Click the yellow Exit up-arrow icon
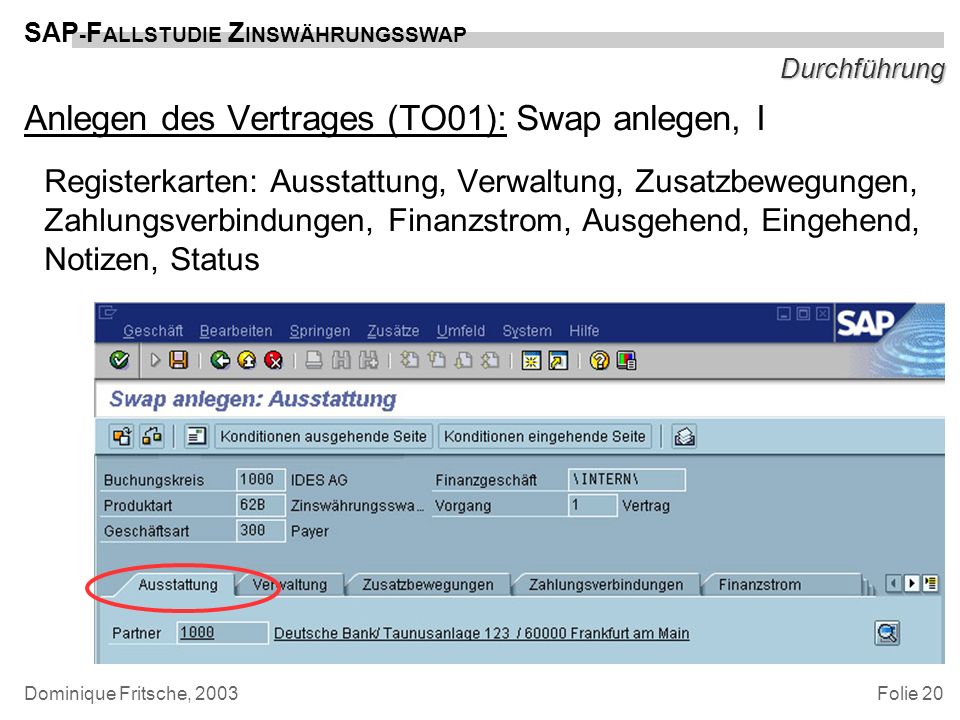The width and height of the screenshot is (960, 720). tap(247, 360)
